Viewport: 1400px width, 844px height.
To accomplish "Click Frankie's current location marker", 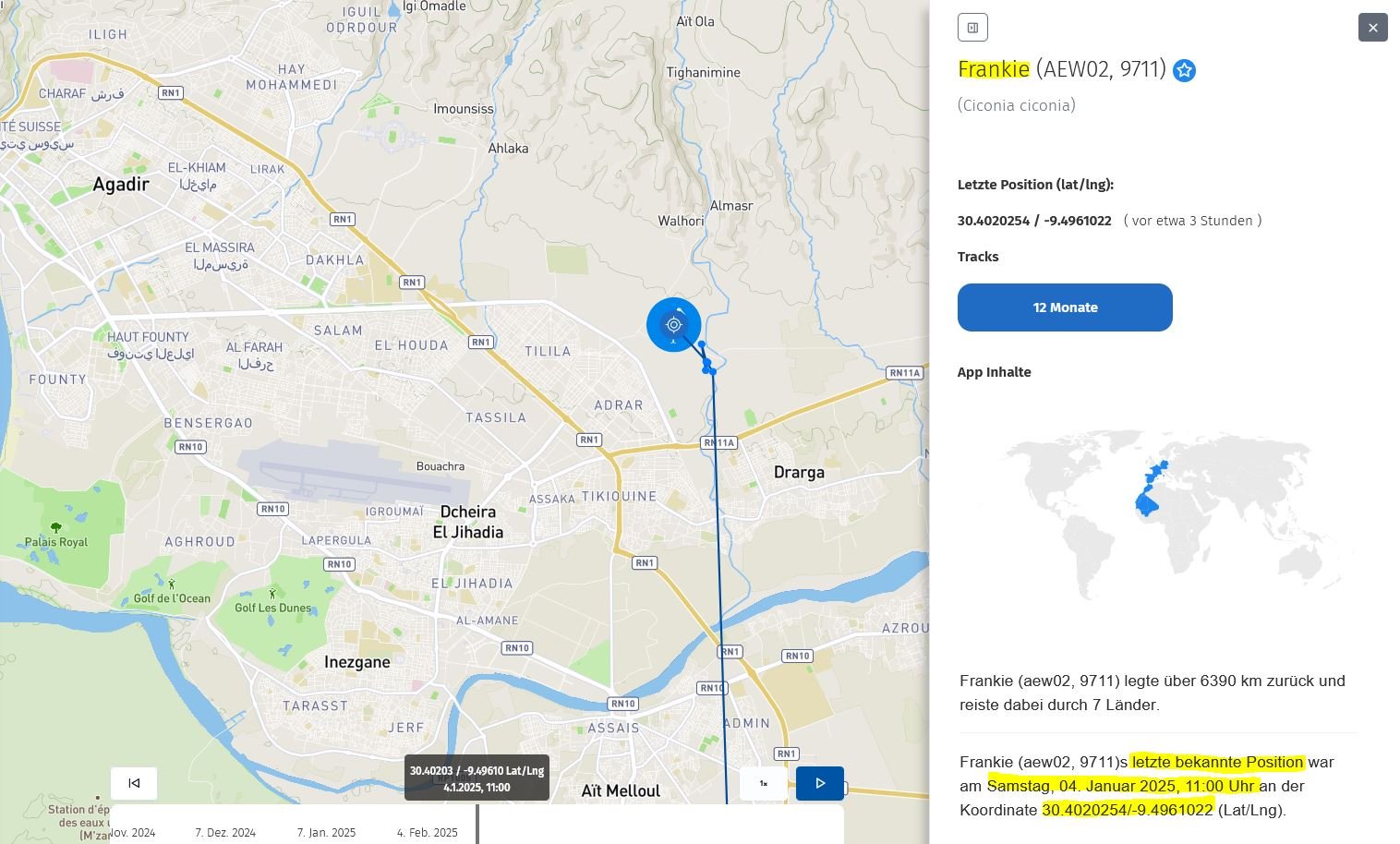I will 674,325.
